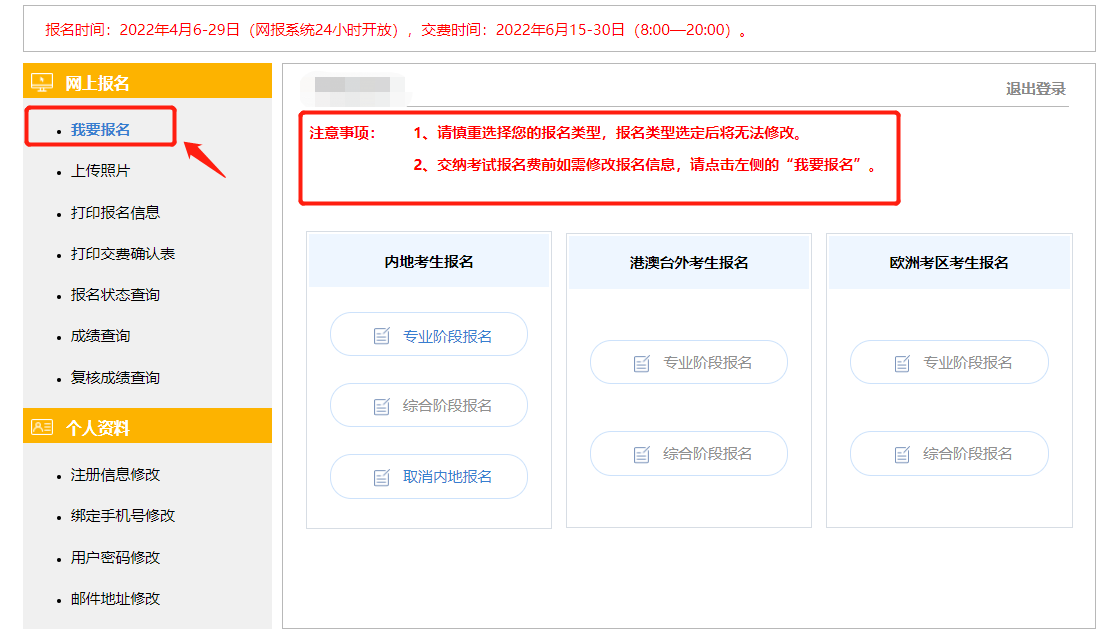The width and height of the screenshot is (1102, 638).
Task: Click form icon beside 内地 综合阶段报名
Action: (382, 406)
